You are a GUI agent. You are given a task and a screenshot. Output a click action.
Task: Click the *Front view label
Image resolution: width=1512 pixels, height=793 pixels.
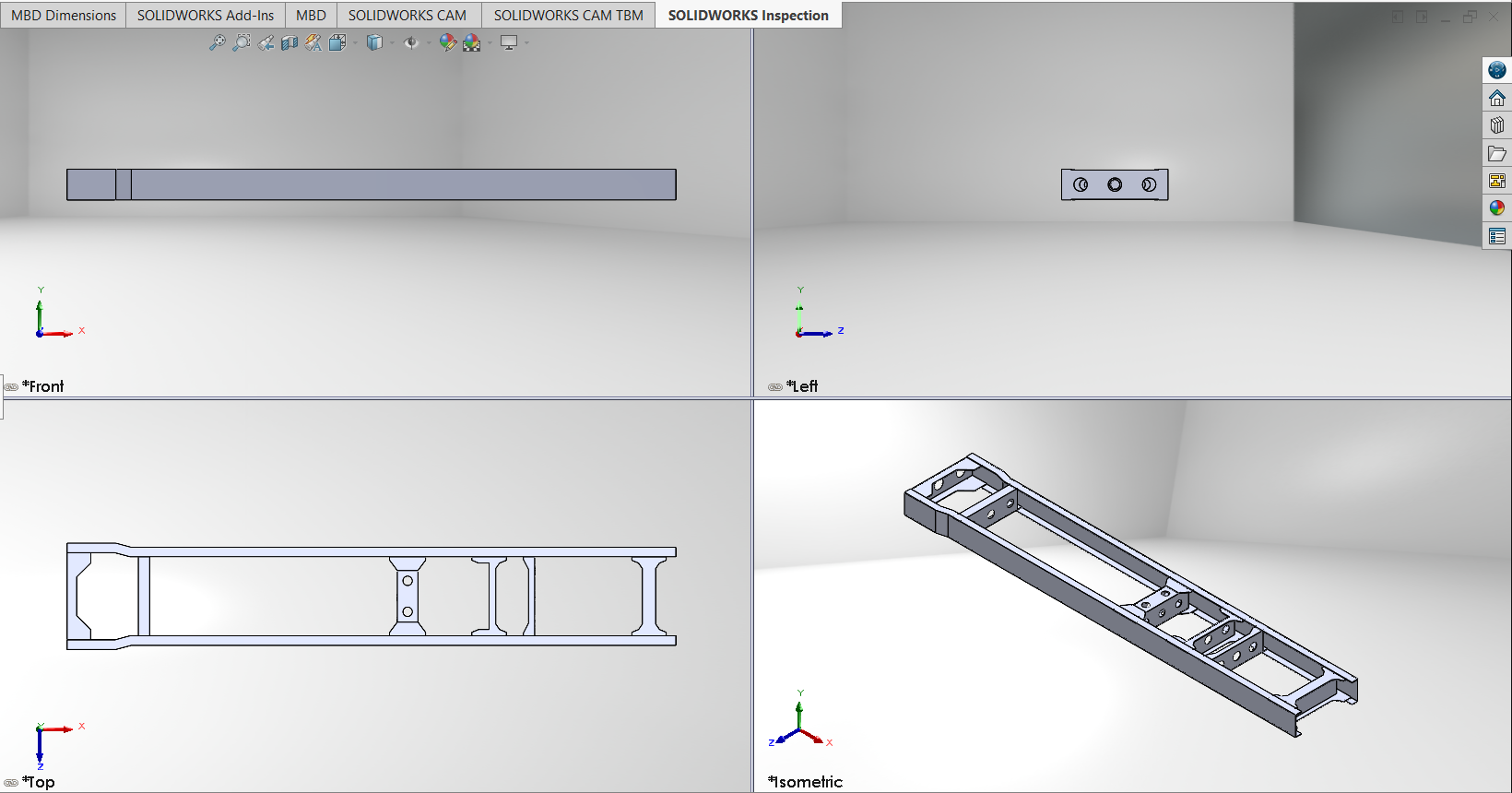[x=42, y=386]
